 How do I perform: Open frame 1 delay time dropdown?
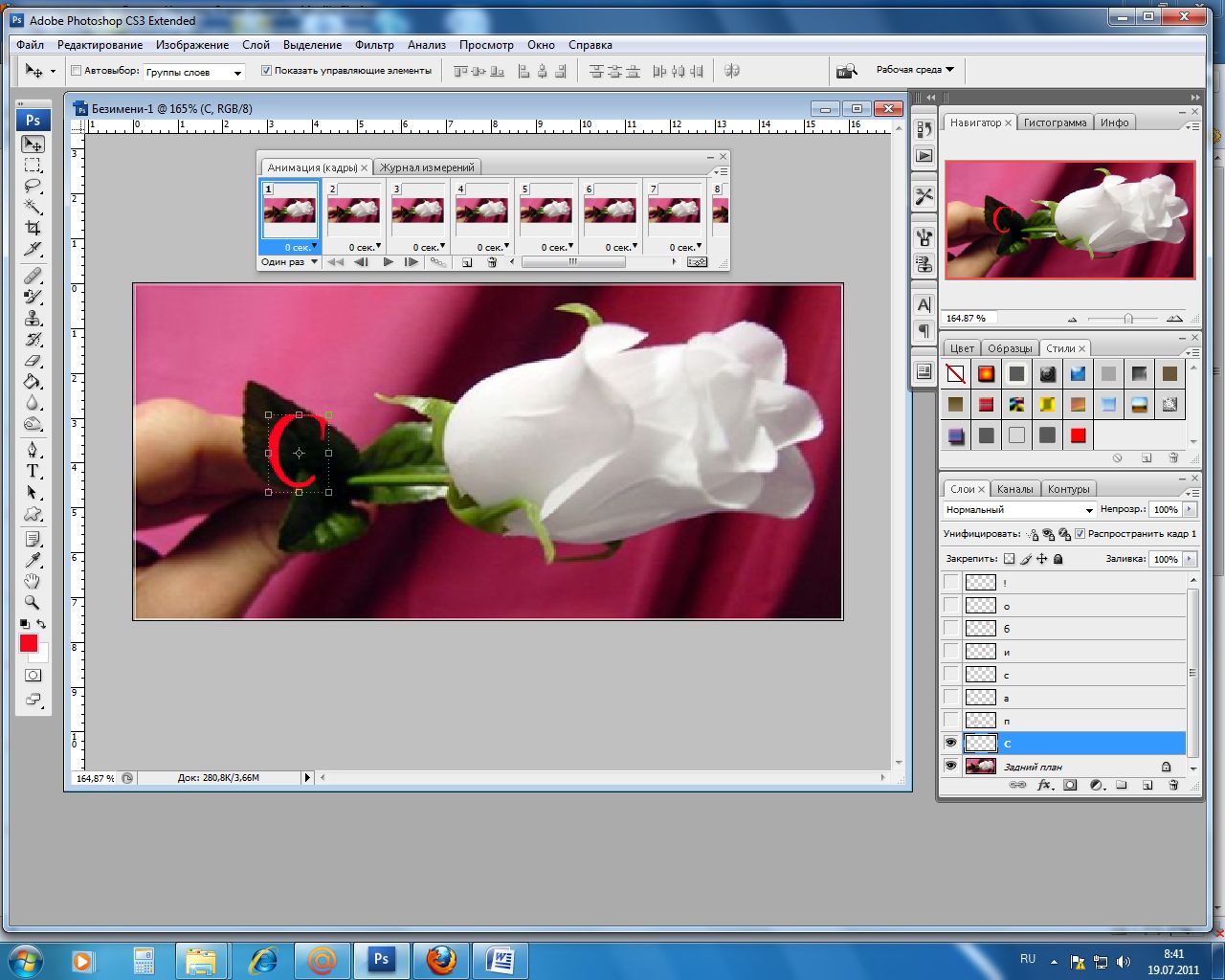click(x=300, y=247)
